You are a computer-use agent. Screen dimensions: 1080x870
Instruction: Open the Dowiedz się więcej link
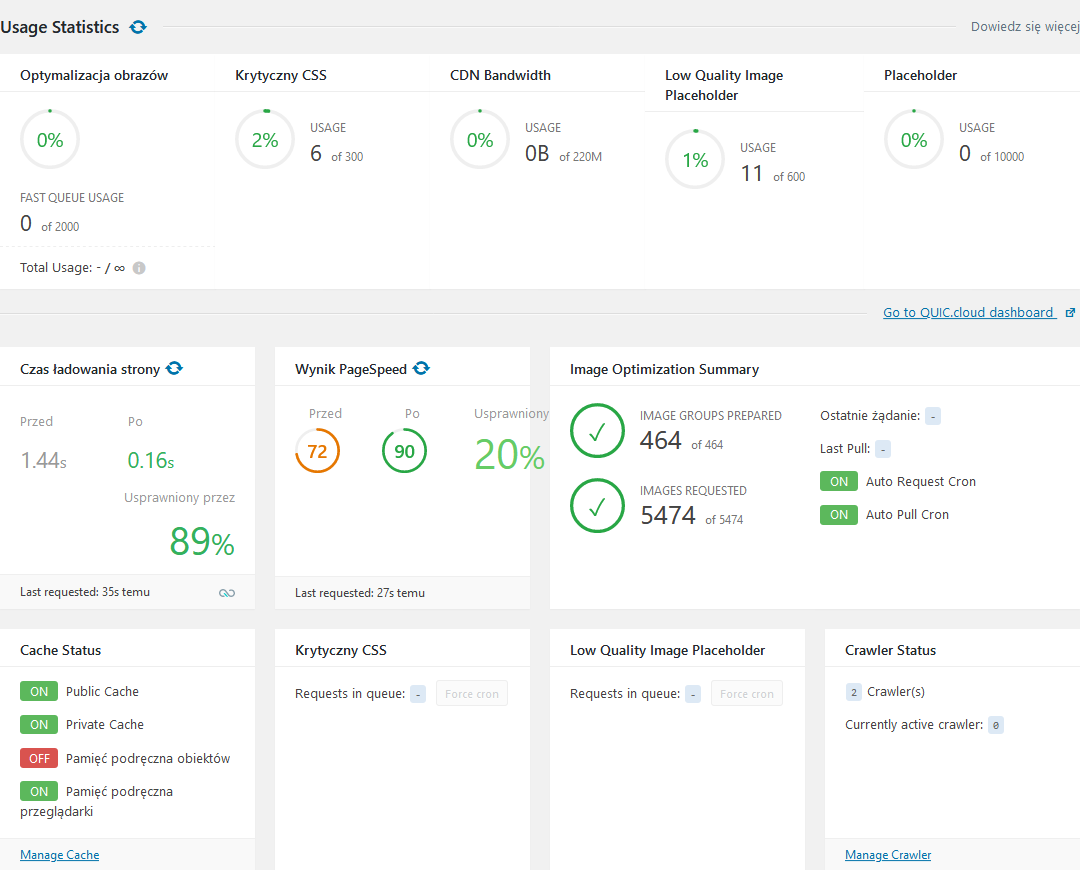[1025, 27]
